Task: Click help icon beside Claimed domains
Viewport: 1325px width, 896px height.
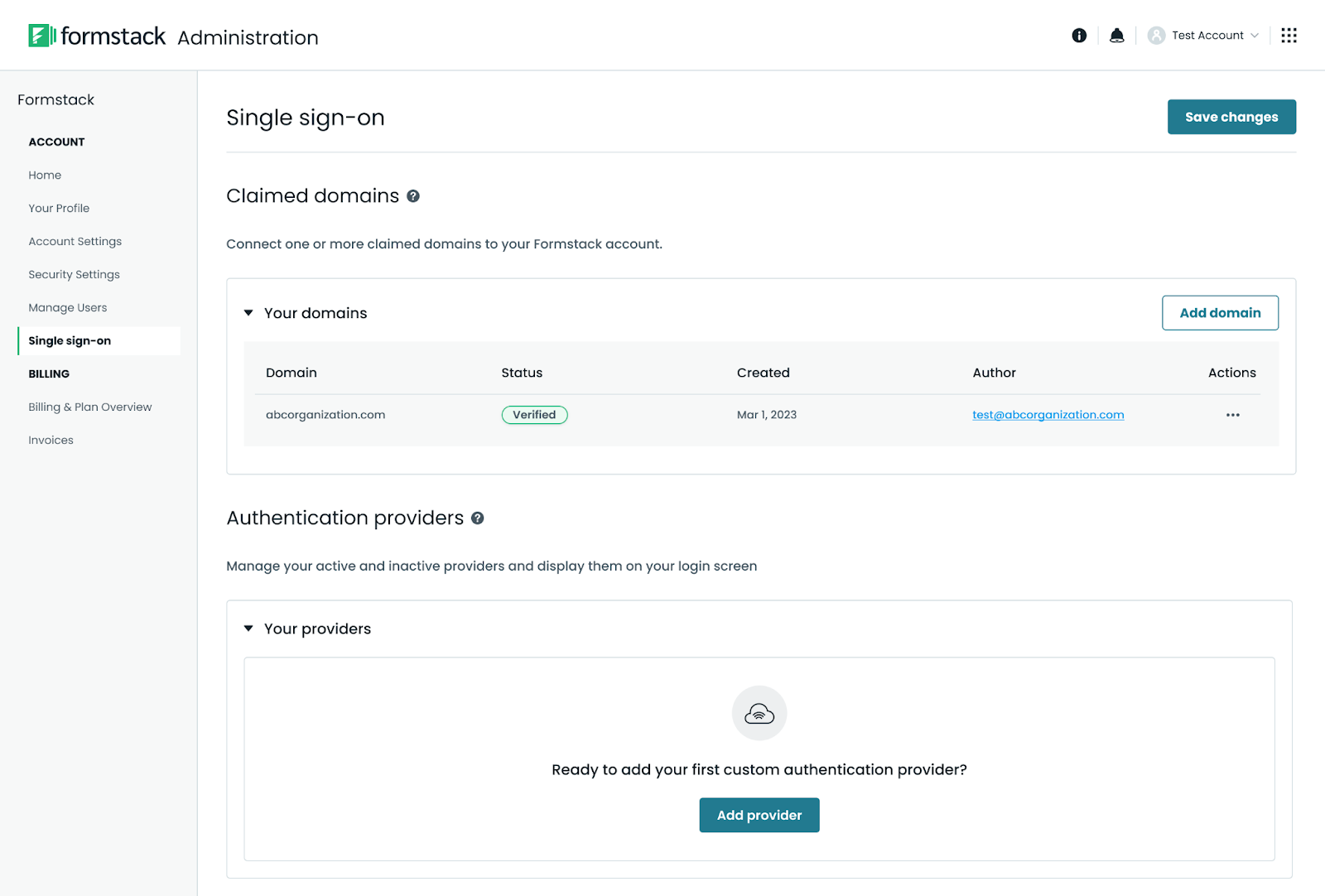Action: pyautogui.click(x=413, y=196)
